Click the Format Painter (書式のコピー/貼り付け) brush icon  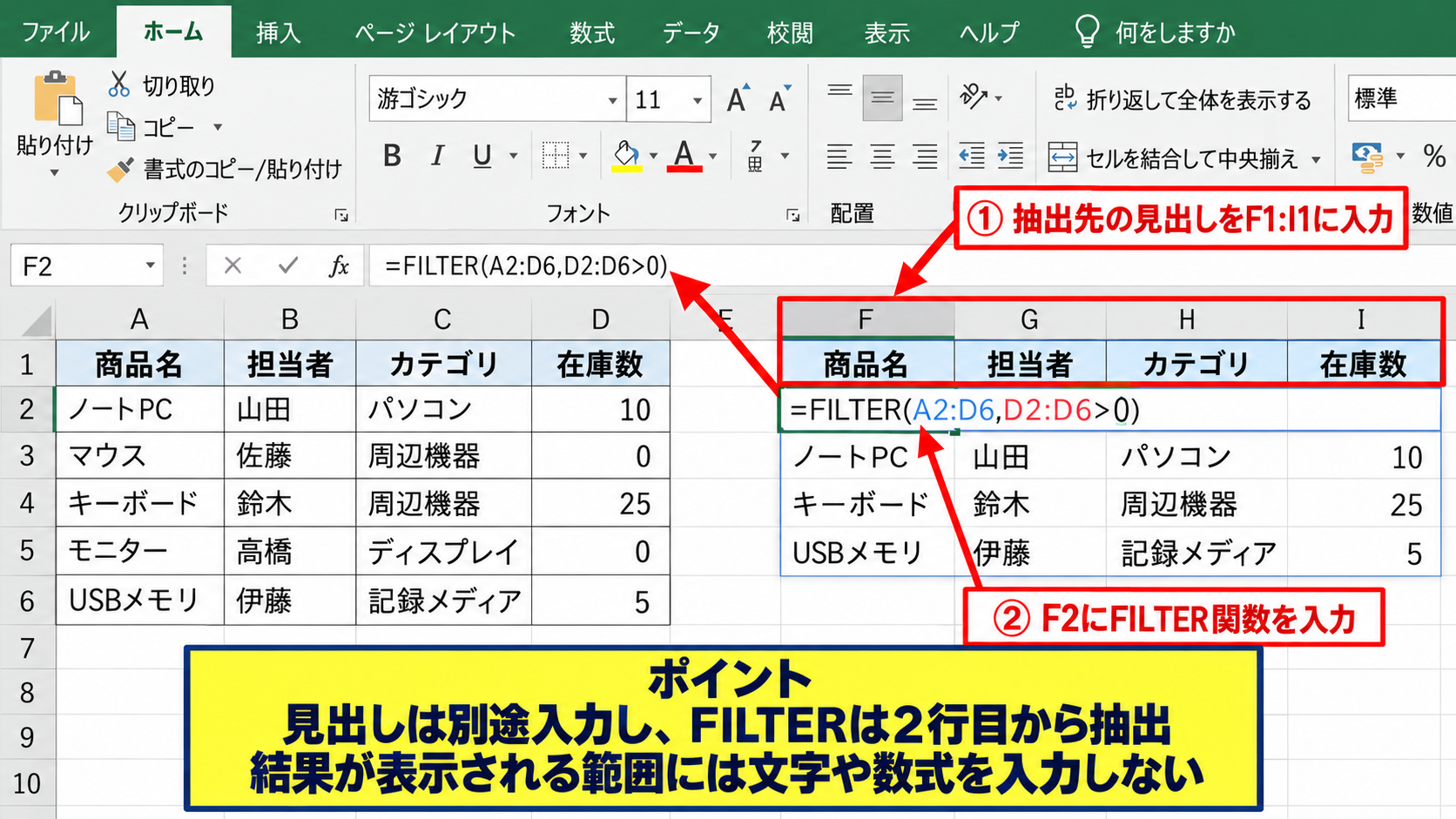tap(120, 168)
